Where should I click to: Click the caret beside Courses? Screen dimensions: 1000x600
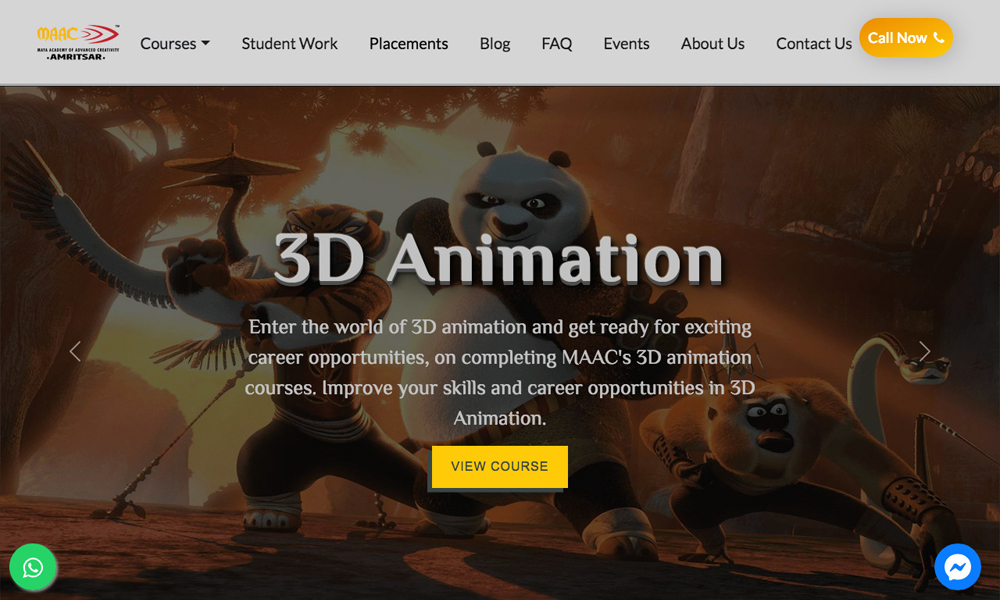[206, 44]
